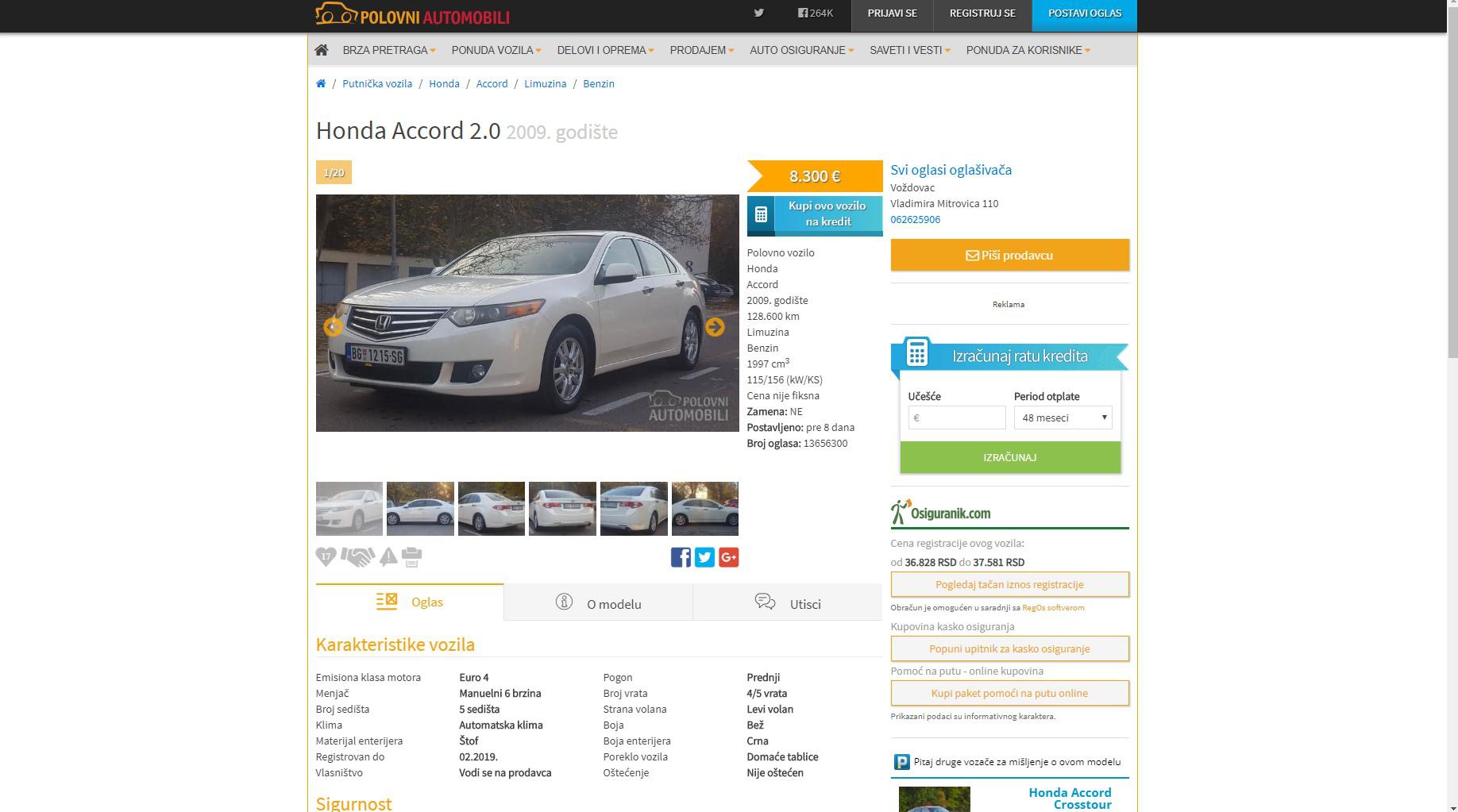This screenshot has height=812, width=1458.
Task: Click the home icon in the main menu
Action: coord(322,50)
